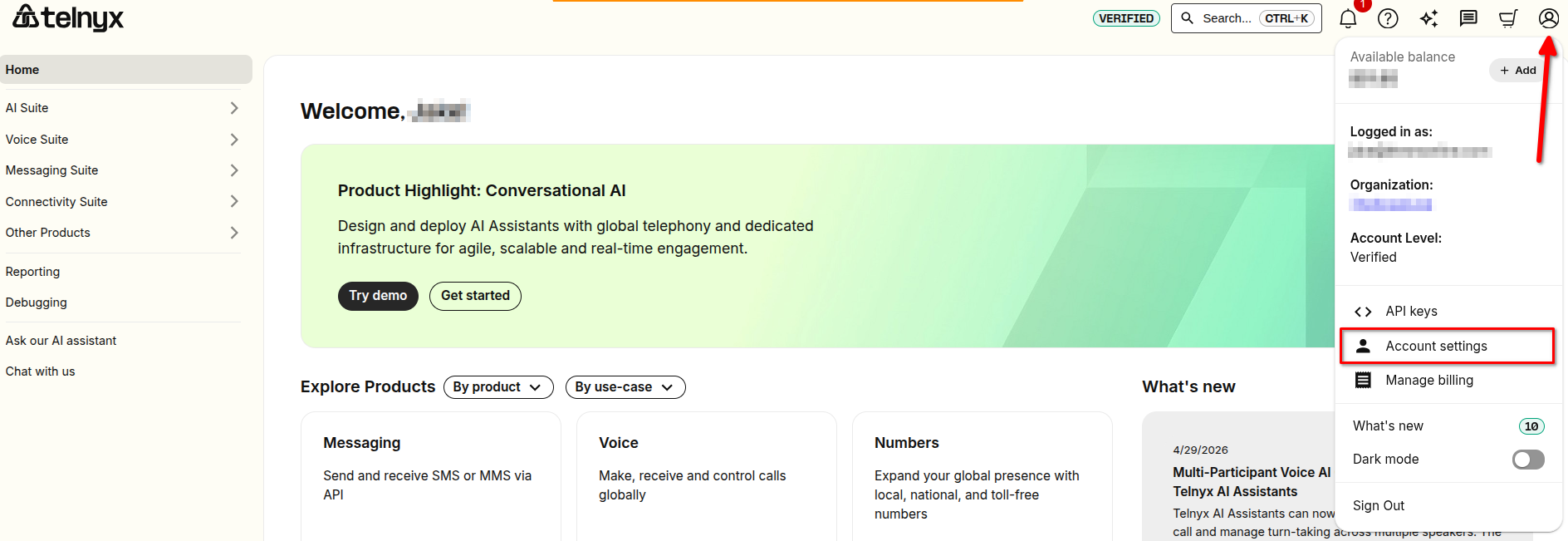The image size is (1568, 541).
Task: Click the help question mark icon
Action: (1388, 18)
